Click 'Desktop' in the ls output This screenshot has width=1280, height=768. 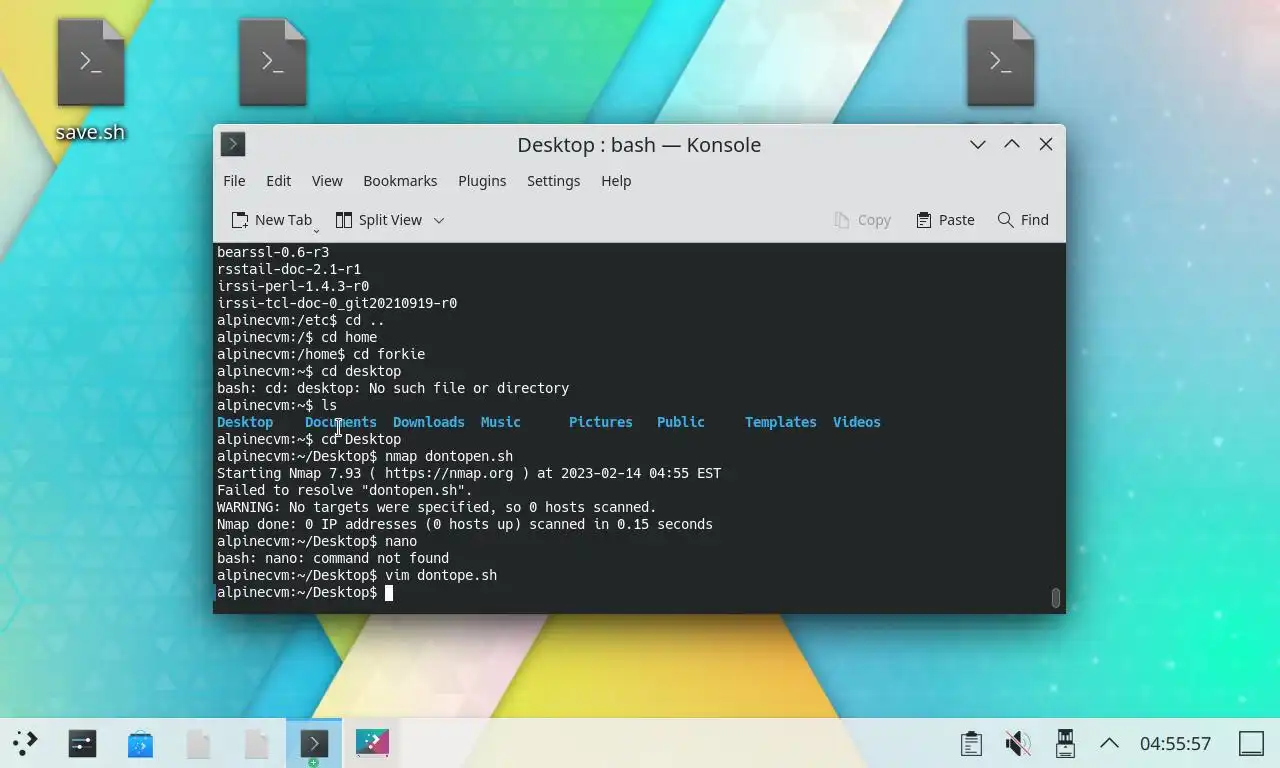(245, 422)
